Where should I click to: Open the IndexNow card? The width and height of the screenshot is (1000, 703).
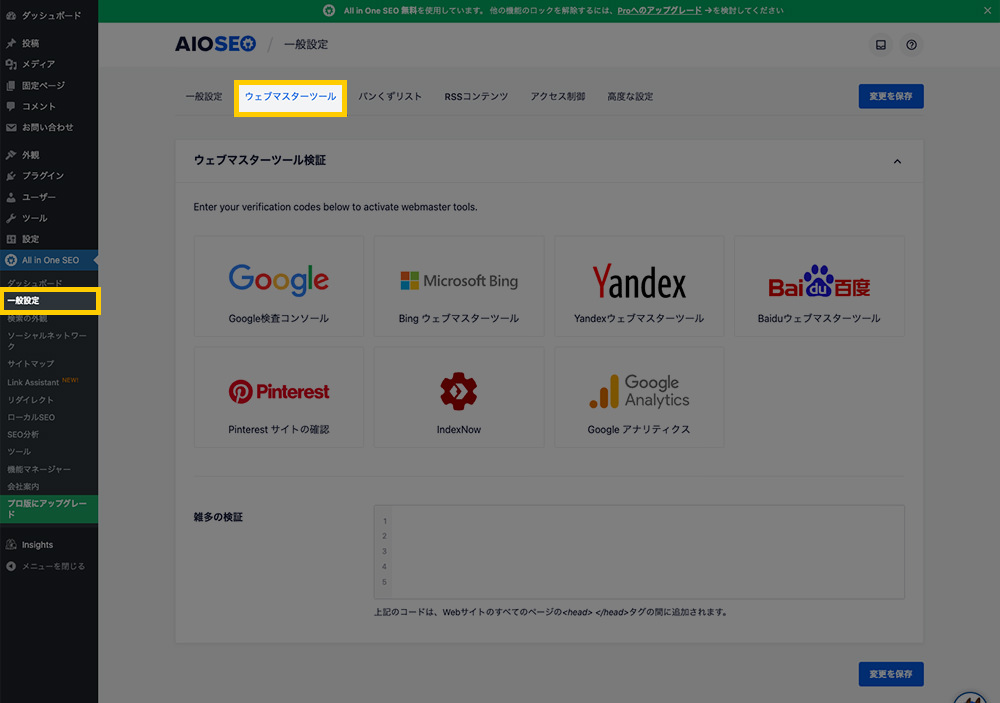[459, 397]
